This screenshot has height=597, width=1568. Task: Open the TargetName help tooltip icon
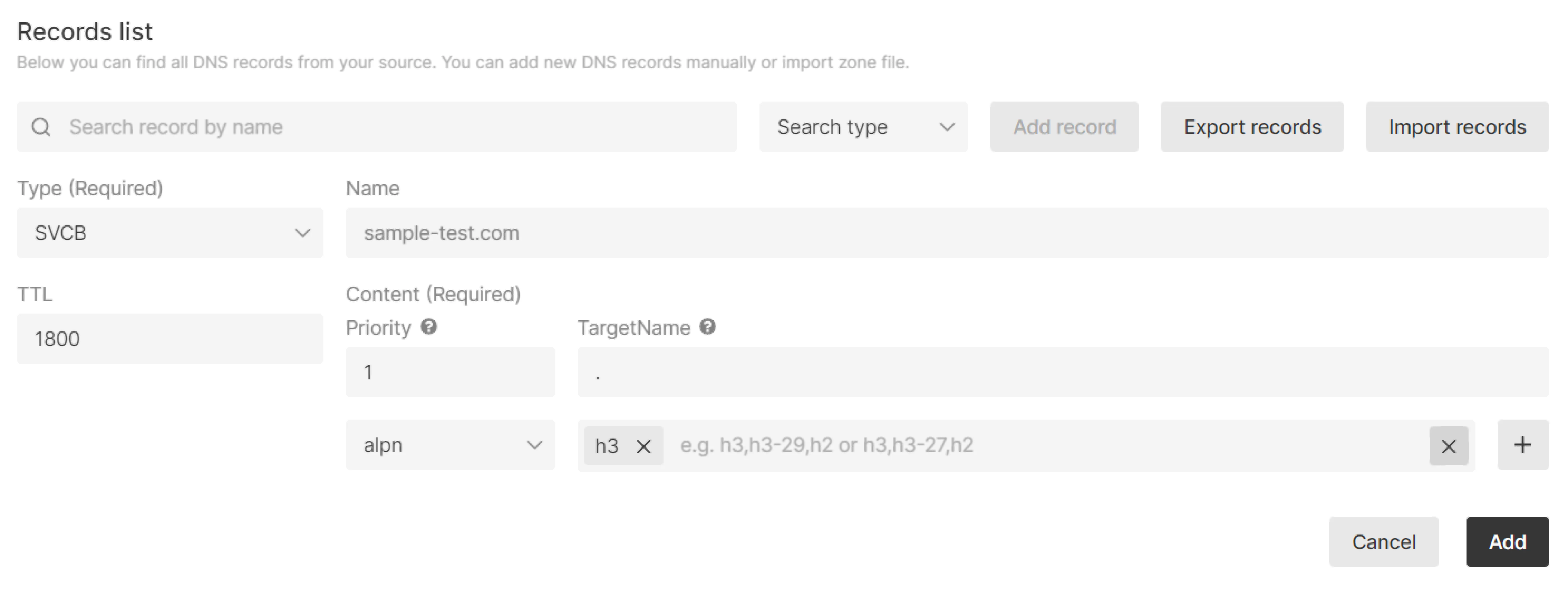pos(708,327)
